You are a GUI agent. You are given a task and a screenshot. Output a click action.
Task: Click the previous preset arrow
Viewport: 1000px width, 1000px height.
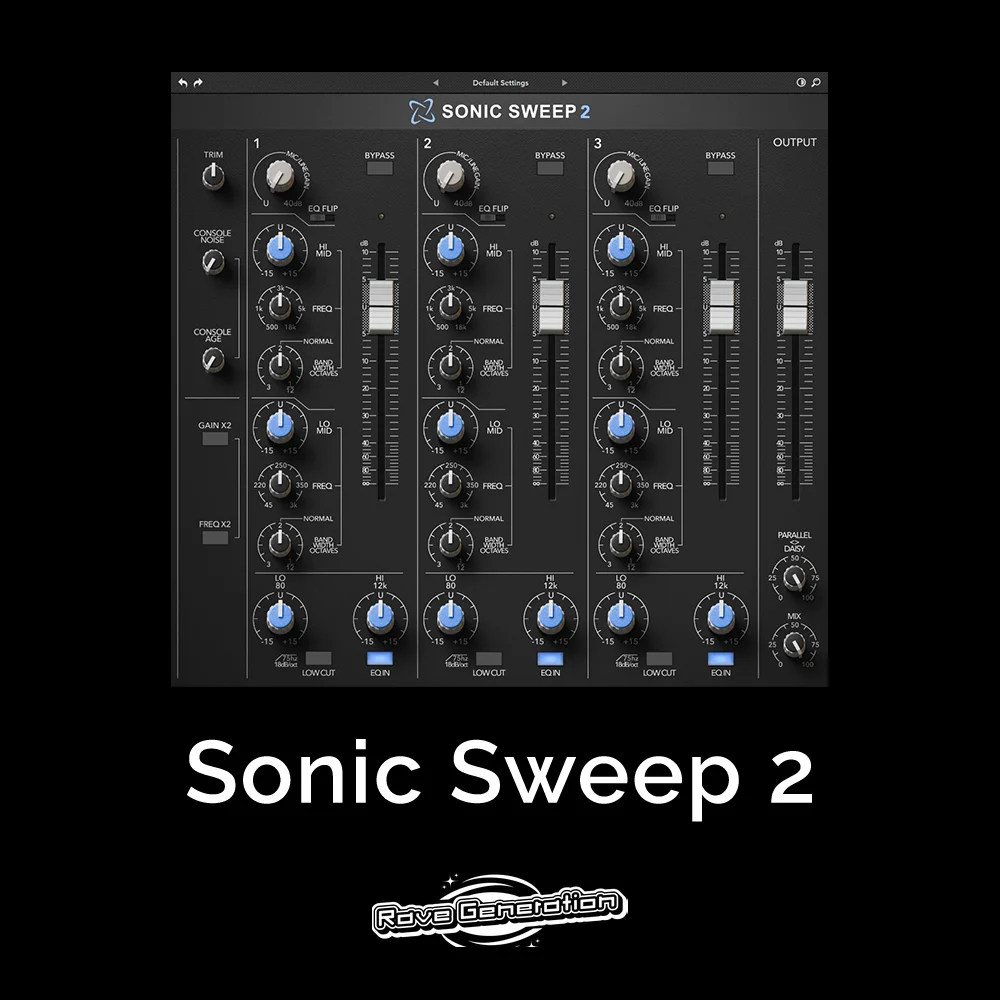[436, 83]
